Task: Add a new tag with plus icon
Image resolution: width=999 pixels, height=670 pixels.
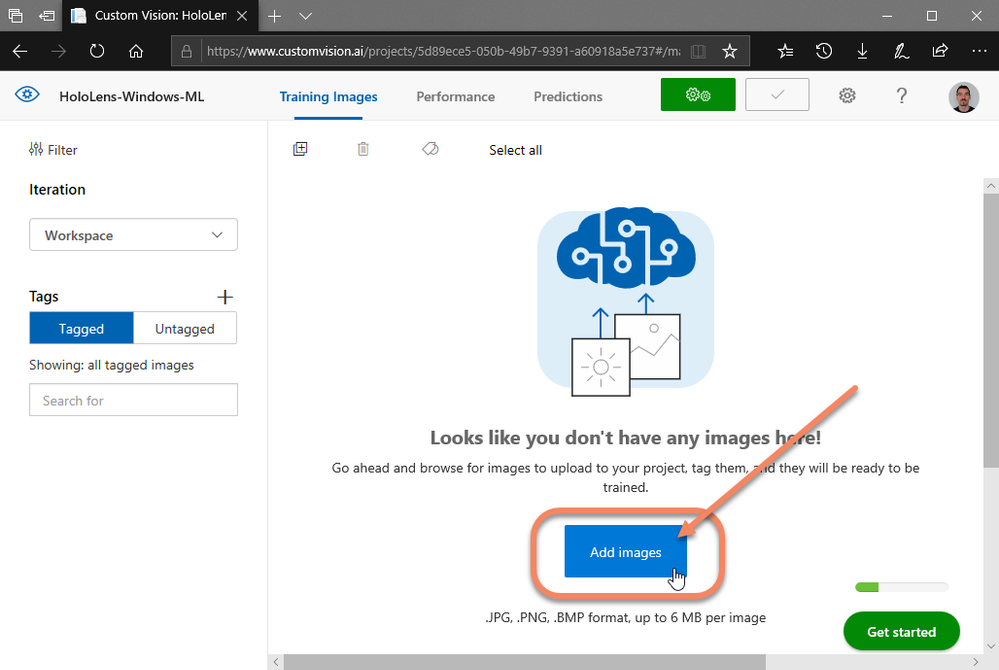Action: (225, 297)
